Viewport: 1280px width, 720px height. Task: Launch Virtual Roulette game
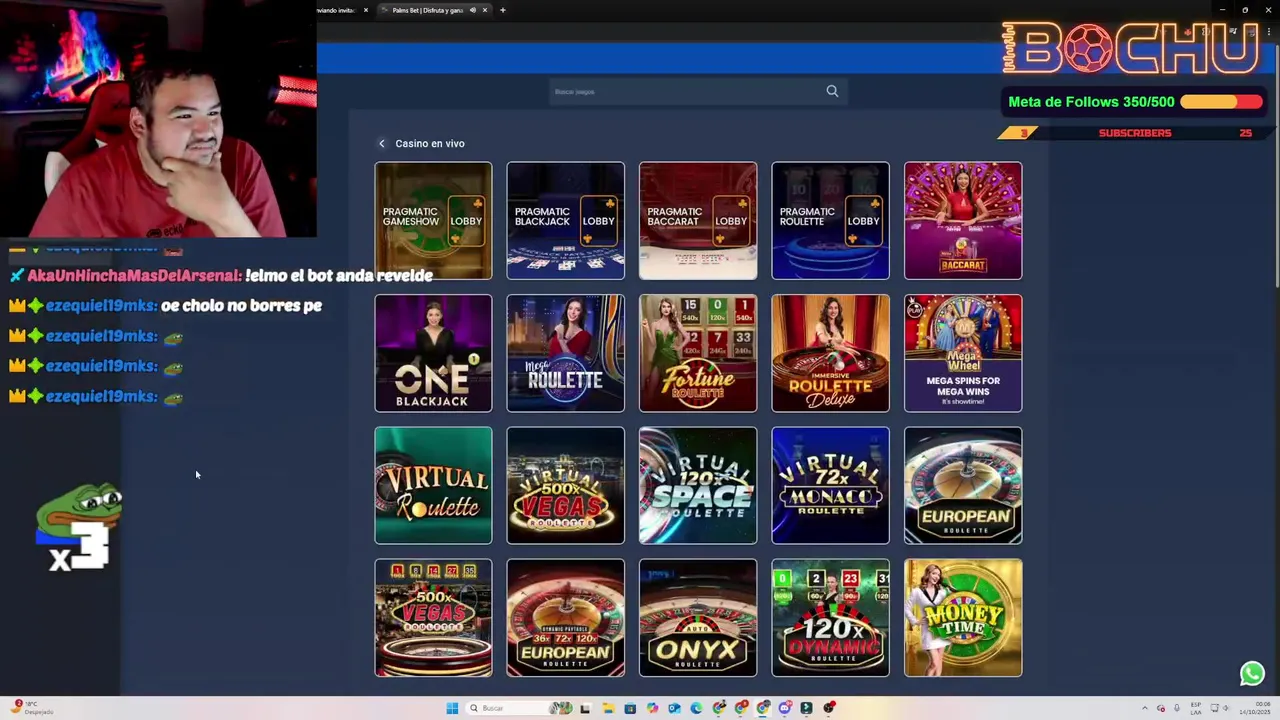tap(433, 485)
